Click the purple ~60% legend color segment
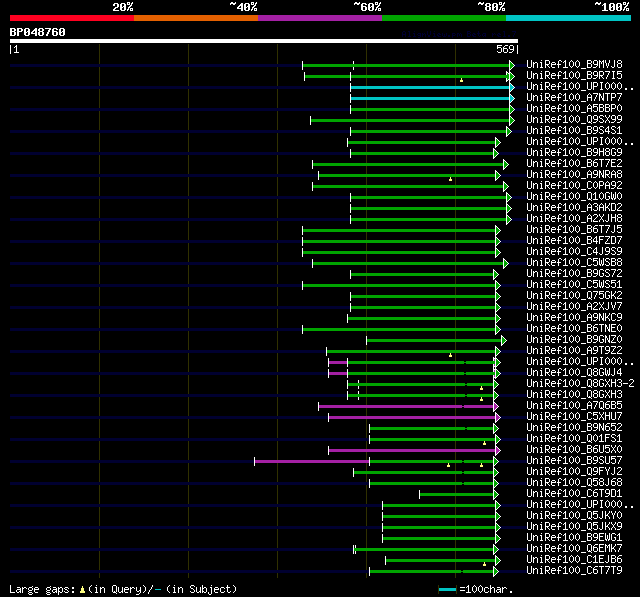 tap(320, 18)
